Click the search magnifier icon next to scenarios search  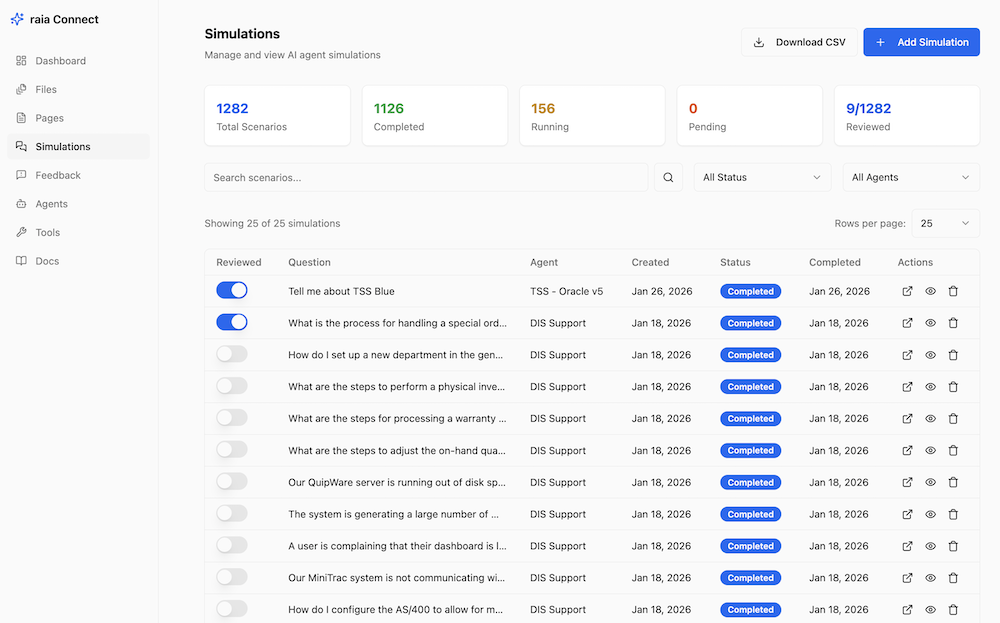point(668,177)
